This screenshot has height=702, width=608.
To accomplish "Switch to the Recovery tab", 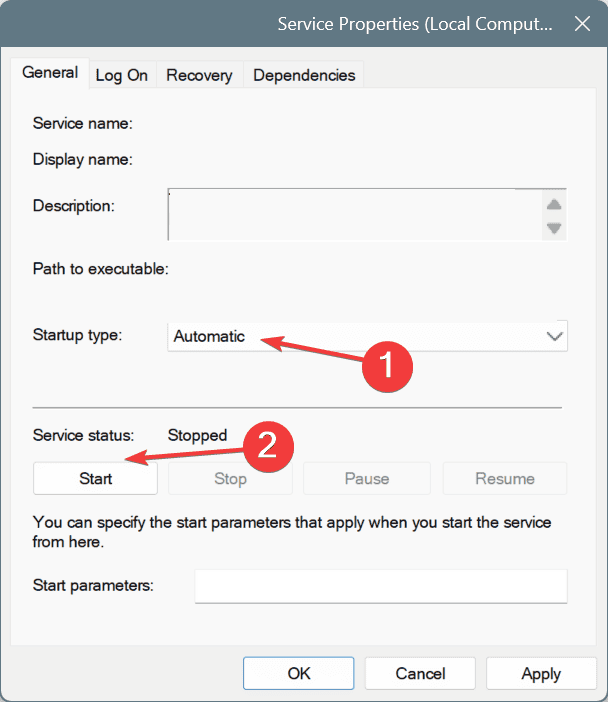I will pyautogui.click(x=199, y=75).
